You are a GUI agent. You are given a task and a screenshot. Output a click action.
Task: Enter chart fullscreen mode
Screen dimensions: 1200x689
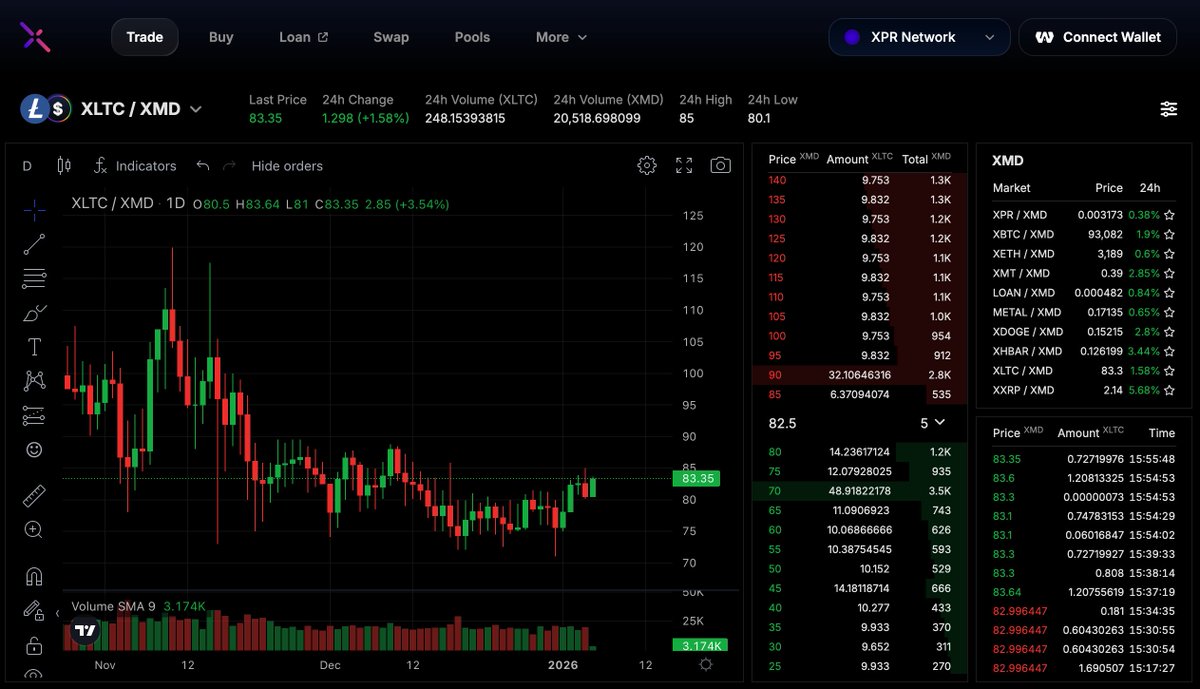[684, 166]
